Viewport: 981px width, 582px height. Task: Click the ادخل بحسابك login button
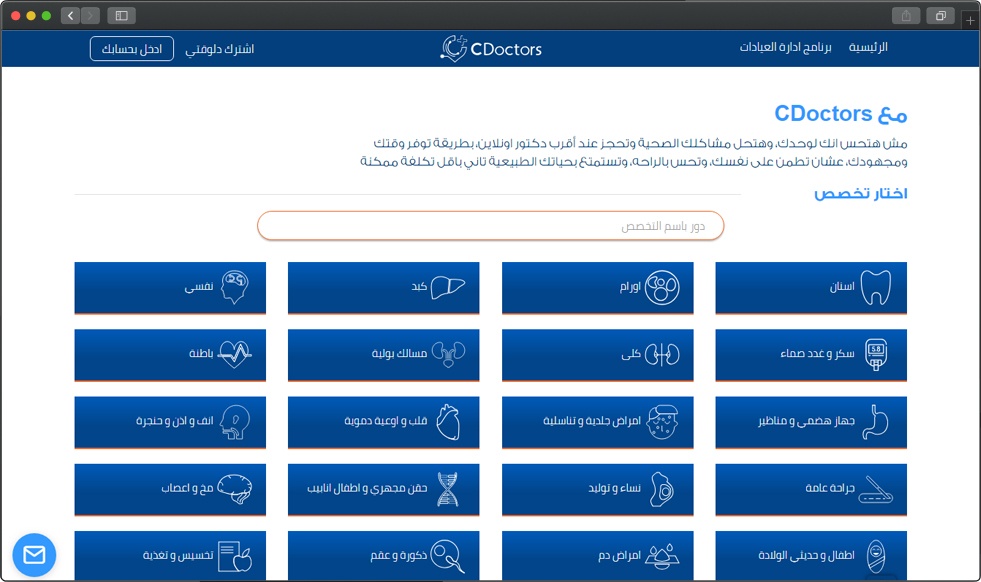point(132,49)
